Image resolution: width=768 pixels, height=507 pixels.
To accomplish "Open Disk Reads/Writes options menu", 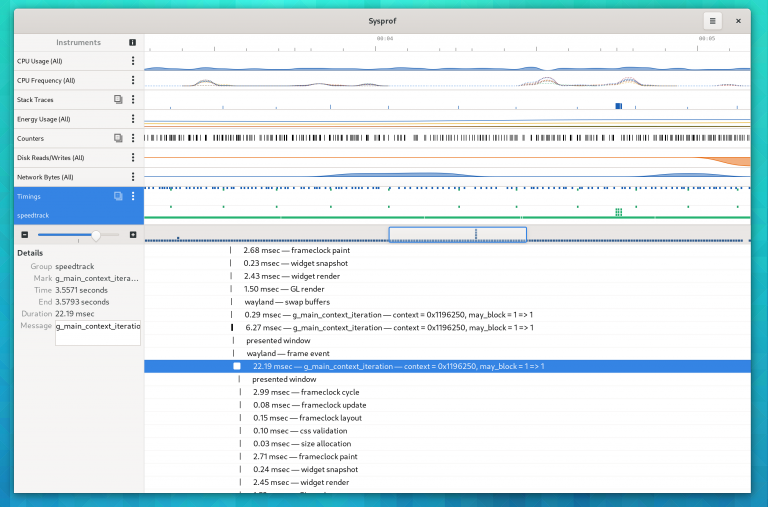I will coord(132,157).
